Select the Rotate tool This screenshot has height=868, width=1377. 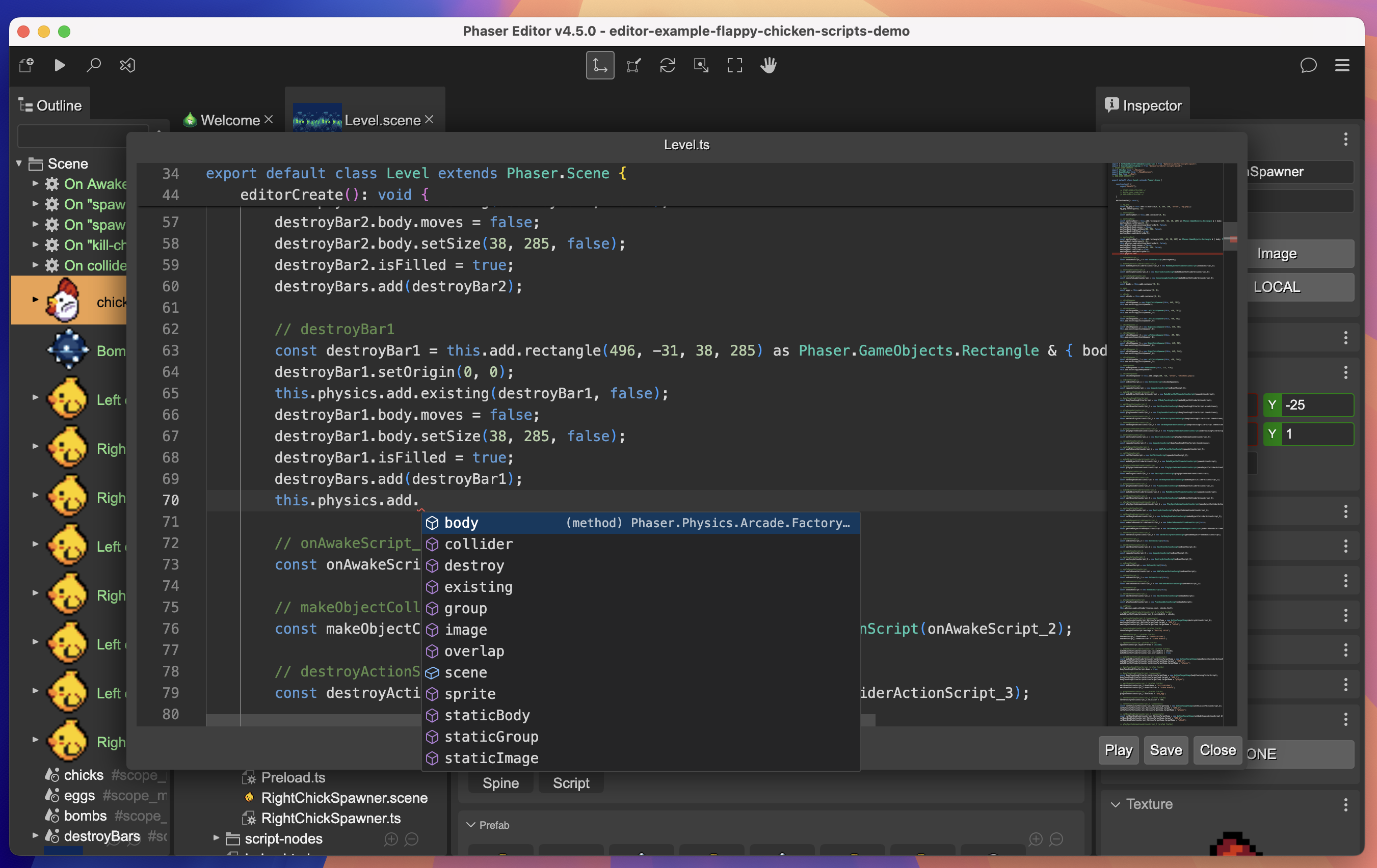pyautogui.click(x=667, y=65)
